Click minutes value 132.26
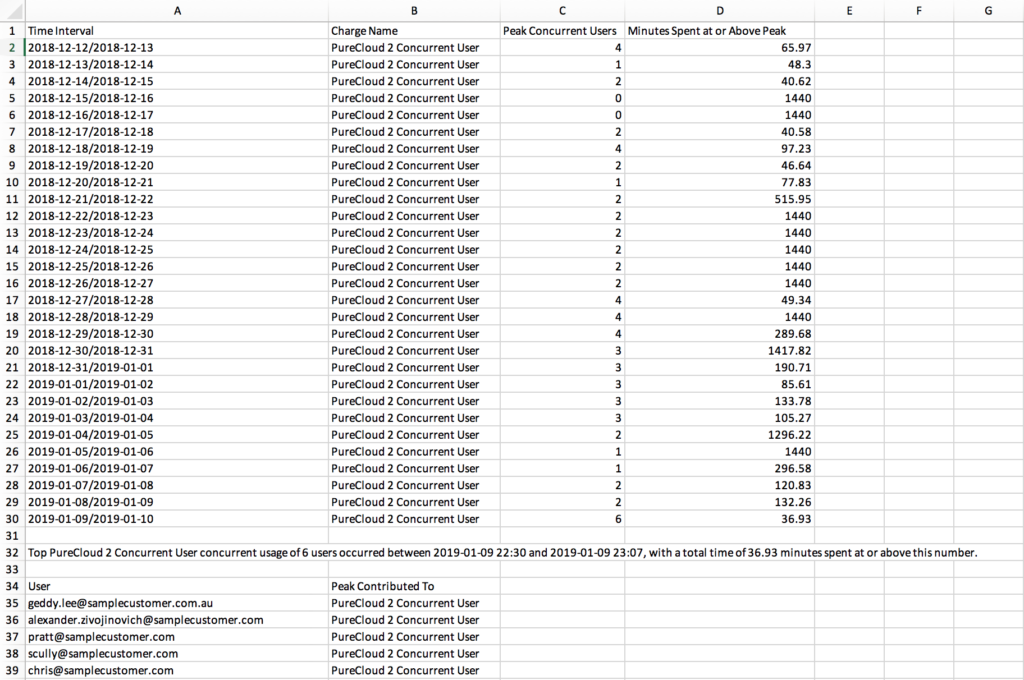 720,502
